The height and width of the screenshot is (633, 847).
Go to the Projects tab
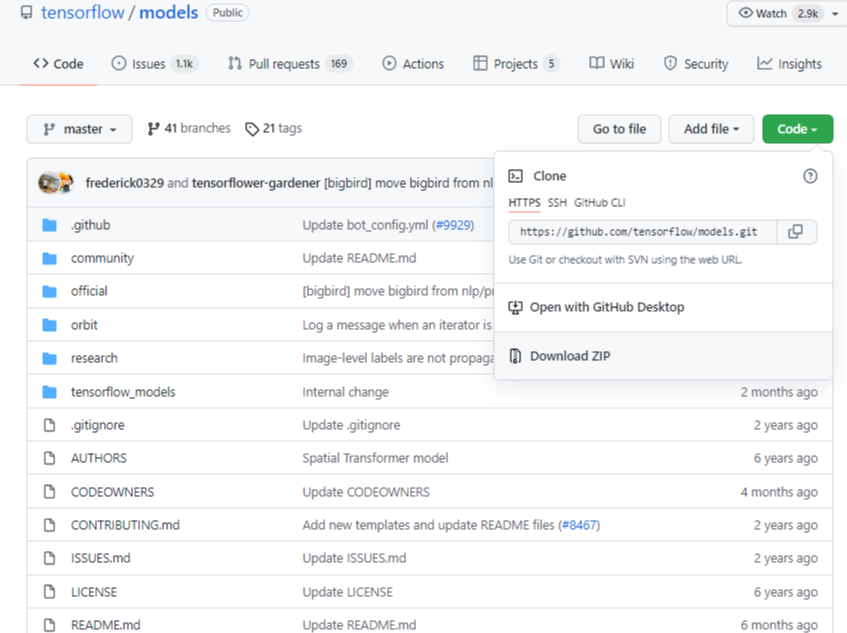516,64
